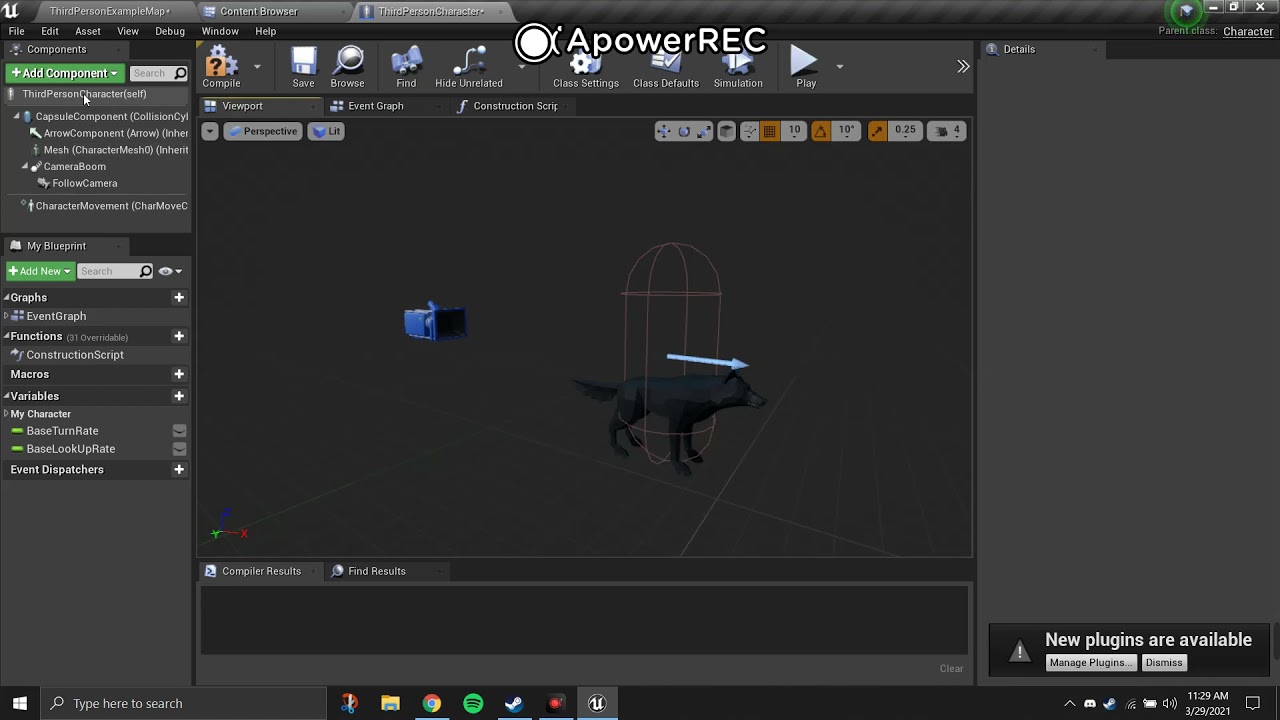
Task: Open the My Blueprint view options eye icon
Action: click(x=170, y=271)
